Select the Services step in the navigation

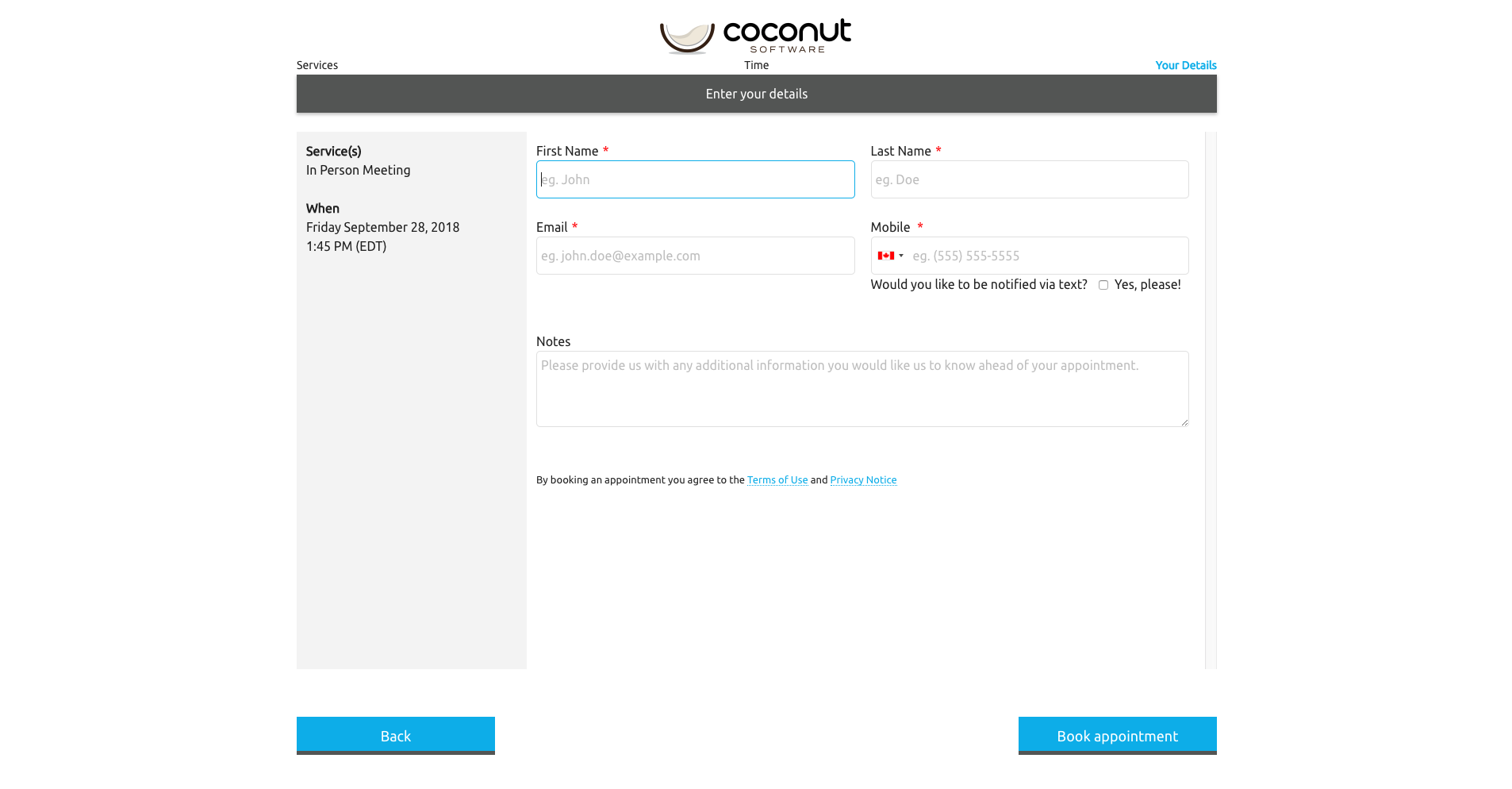tap(317, 65)
